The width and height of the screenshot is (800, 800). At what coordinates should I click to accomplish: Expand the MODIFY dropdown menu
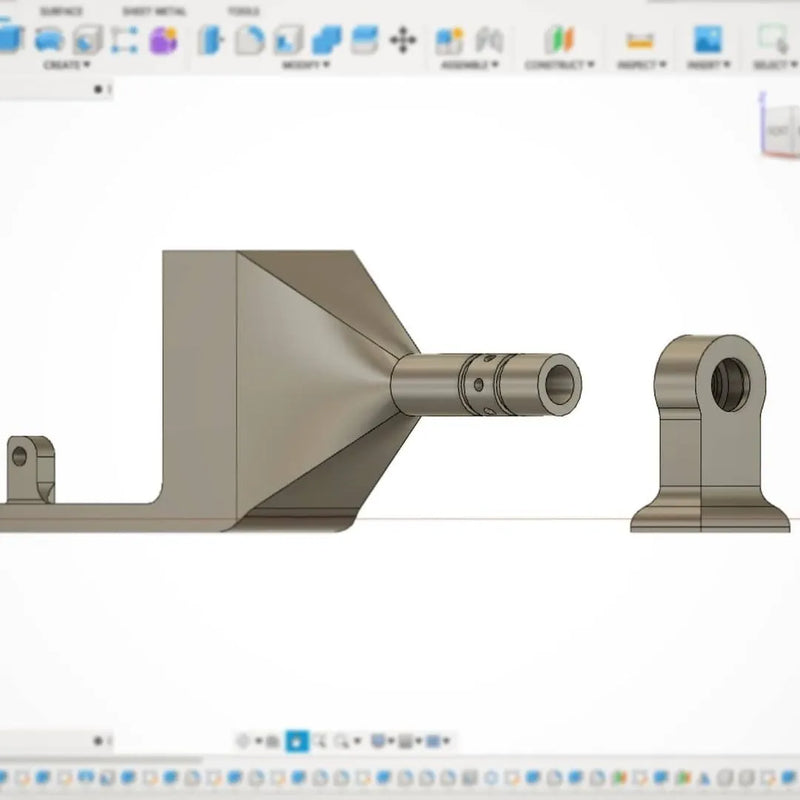(x=304, y=65)
